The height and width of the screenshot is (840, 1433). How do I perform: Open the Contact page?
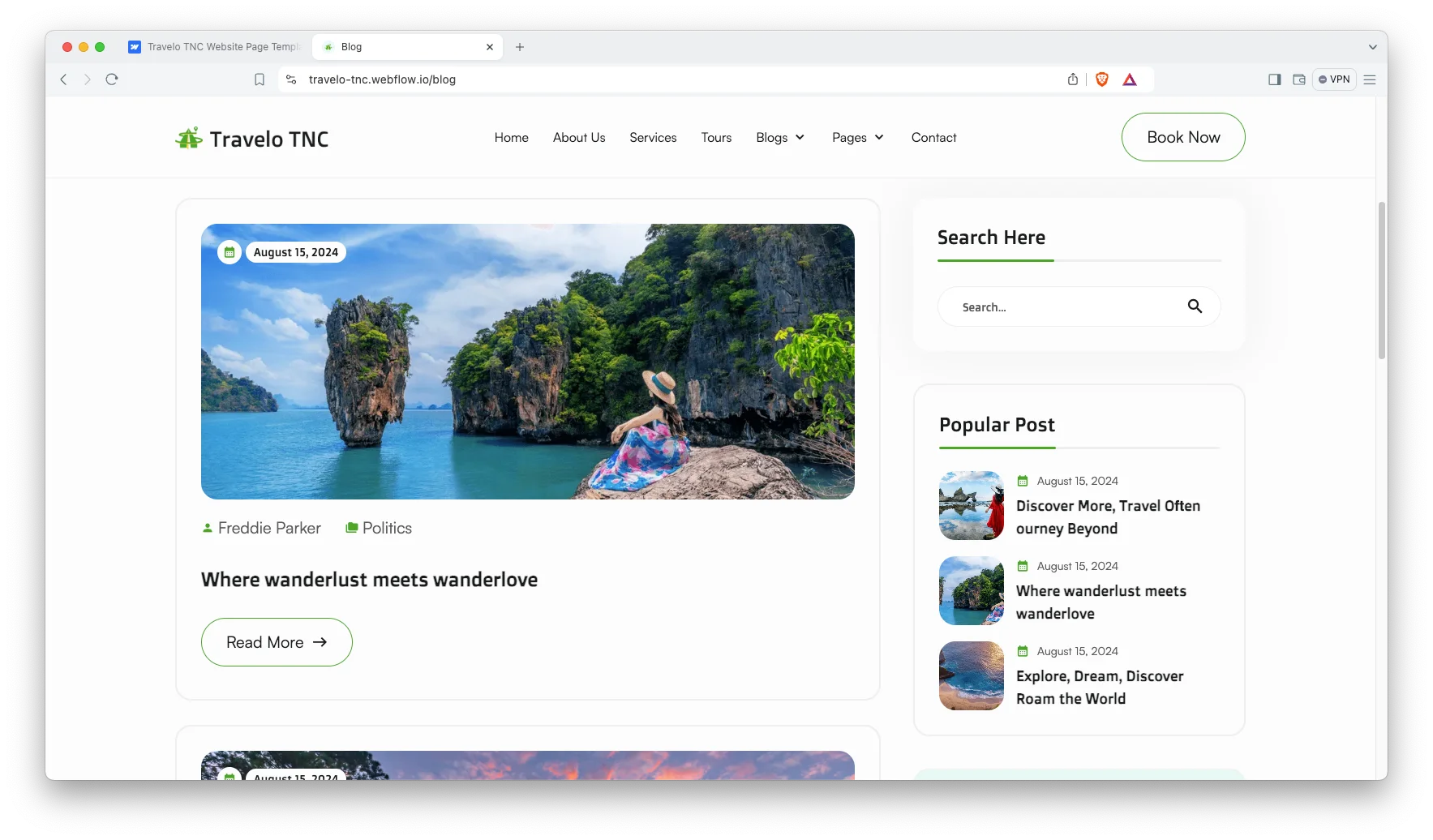point(934,138)
